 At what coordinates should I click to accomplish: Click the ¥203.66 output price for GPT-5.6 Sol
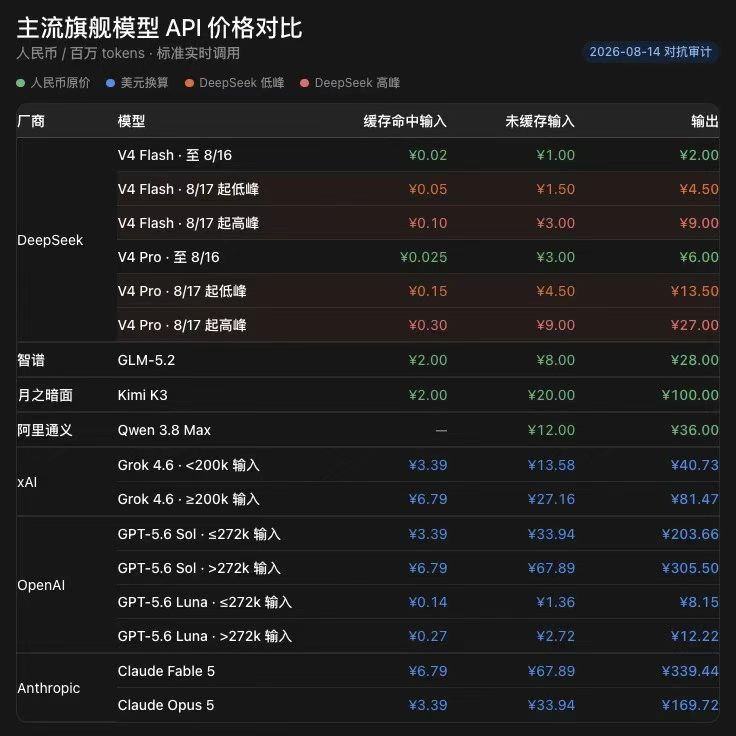click(690, 534)
